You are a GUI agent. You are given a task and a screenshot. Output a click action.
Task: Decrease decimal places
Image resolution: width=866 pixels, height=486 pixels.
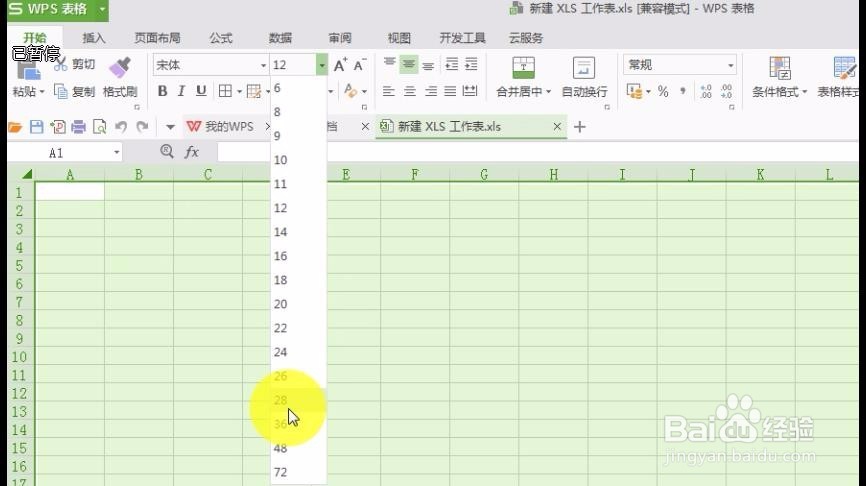coord(727,92)
